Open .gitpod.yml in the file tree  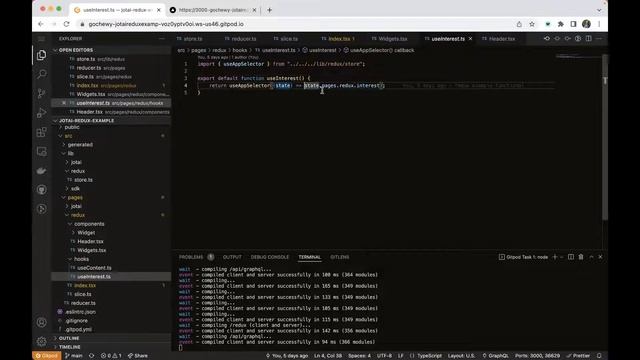click(x=78, y=329)
